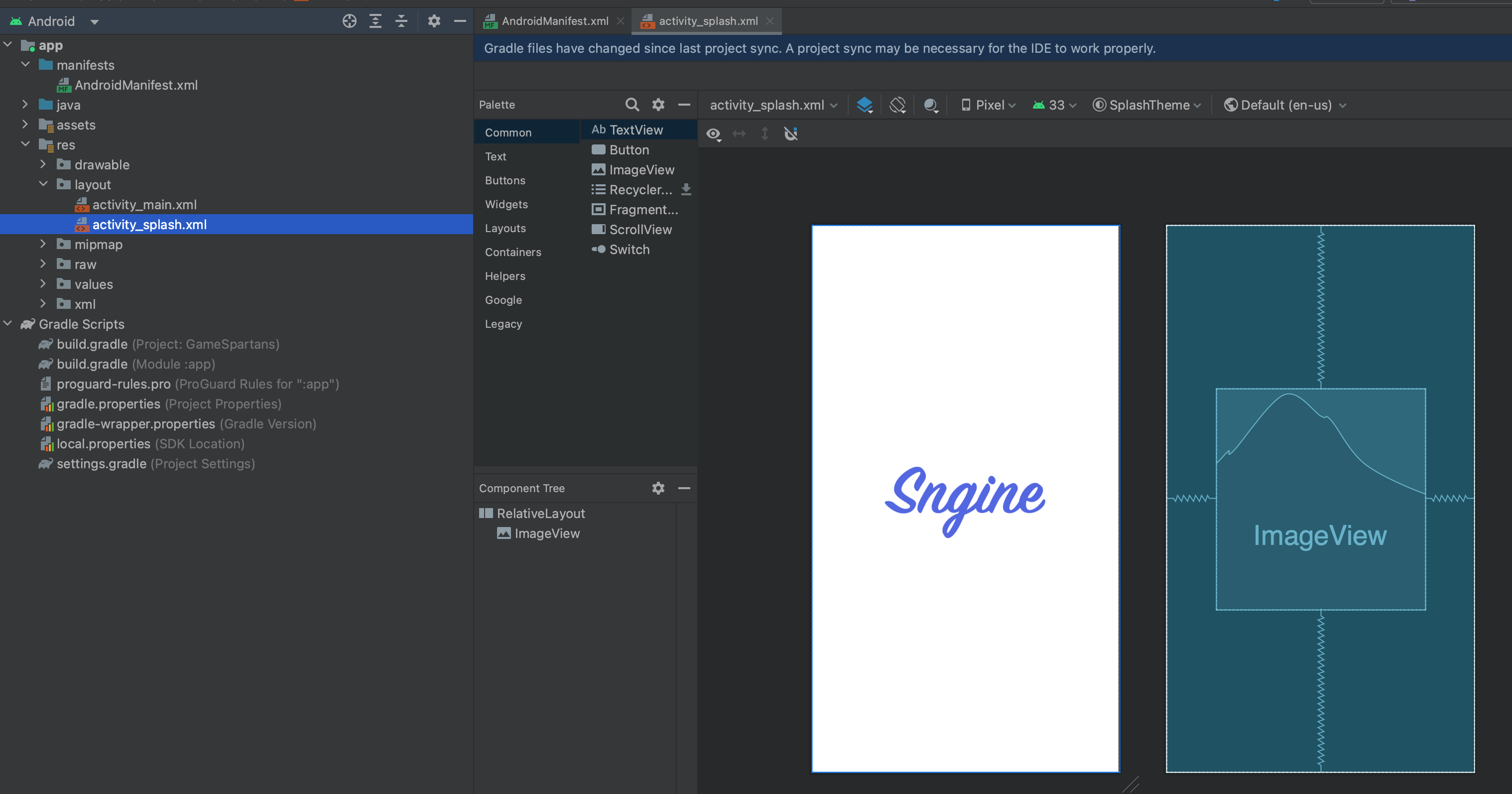Download RecyclerView dependency arrow icon
Image resolution: width=1512 pixels, height=794 pixels.
686,190
